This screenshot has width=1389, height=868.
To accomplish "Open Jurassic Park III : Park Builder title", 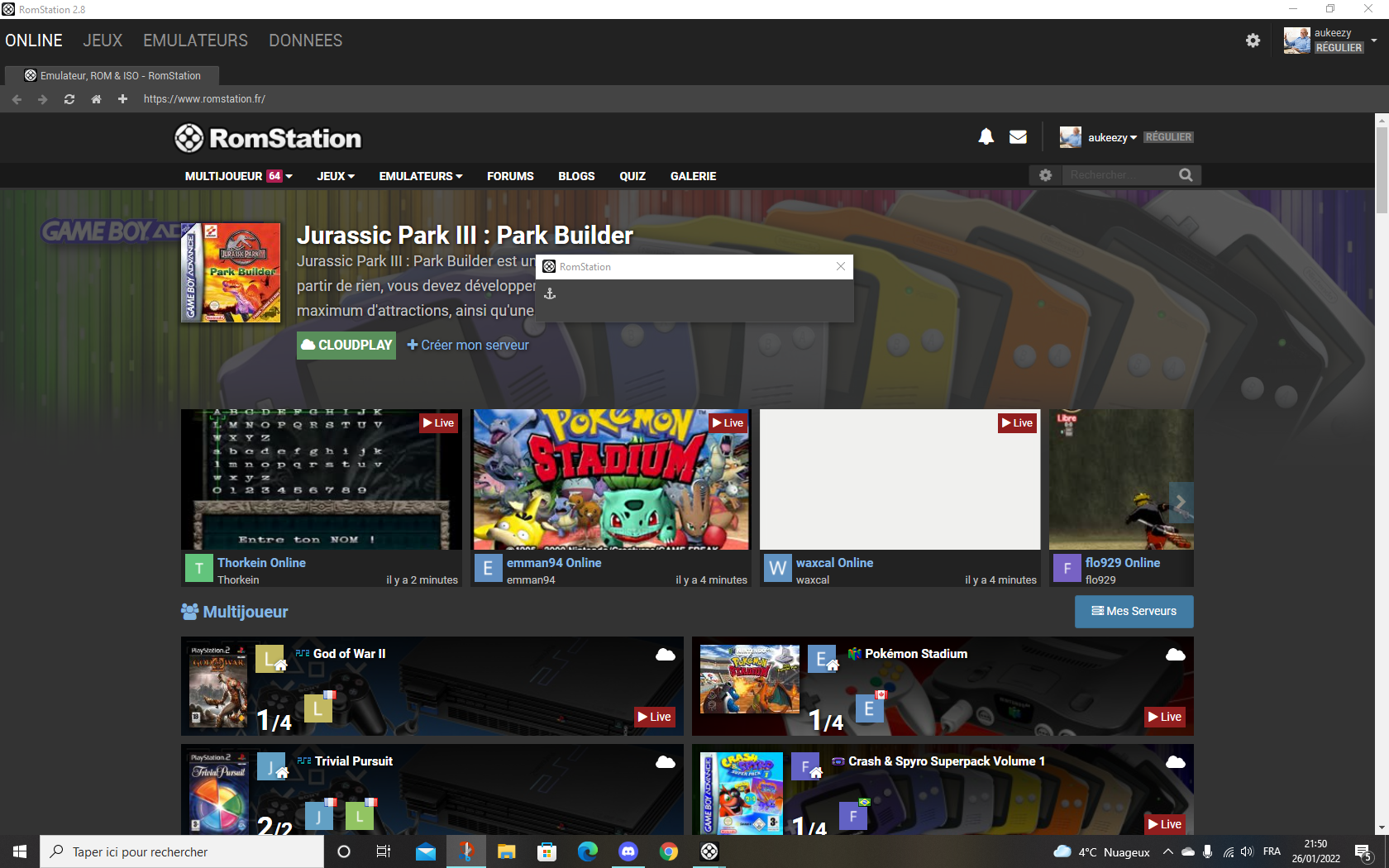I will pos(465,236).
